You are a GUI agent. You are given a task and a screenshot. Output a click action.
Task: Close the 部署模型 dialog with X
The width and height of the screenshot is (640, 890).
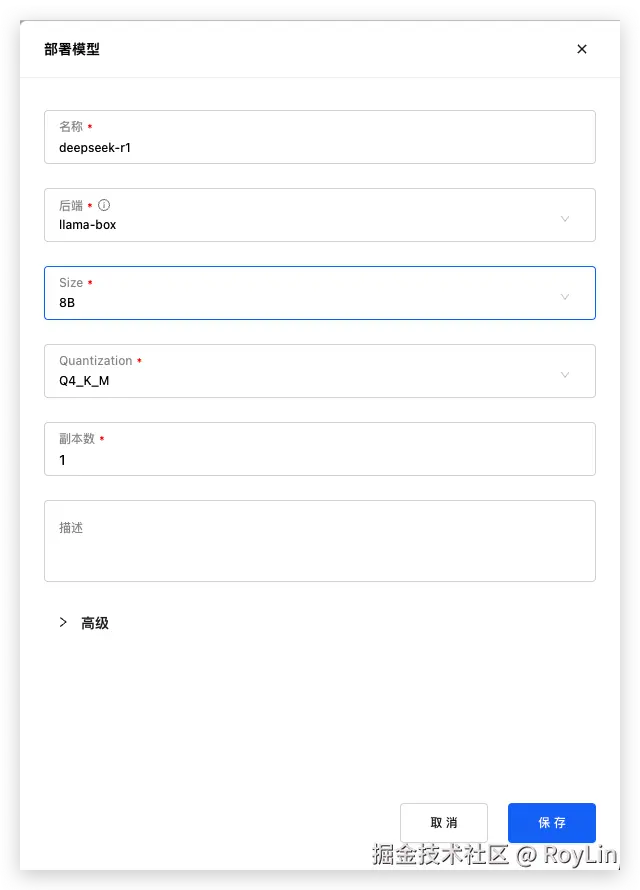[582, 49]
